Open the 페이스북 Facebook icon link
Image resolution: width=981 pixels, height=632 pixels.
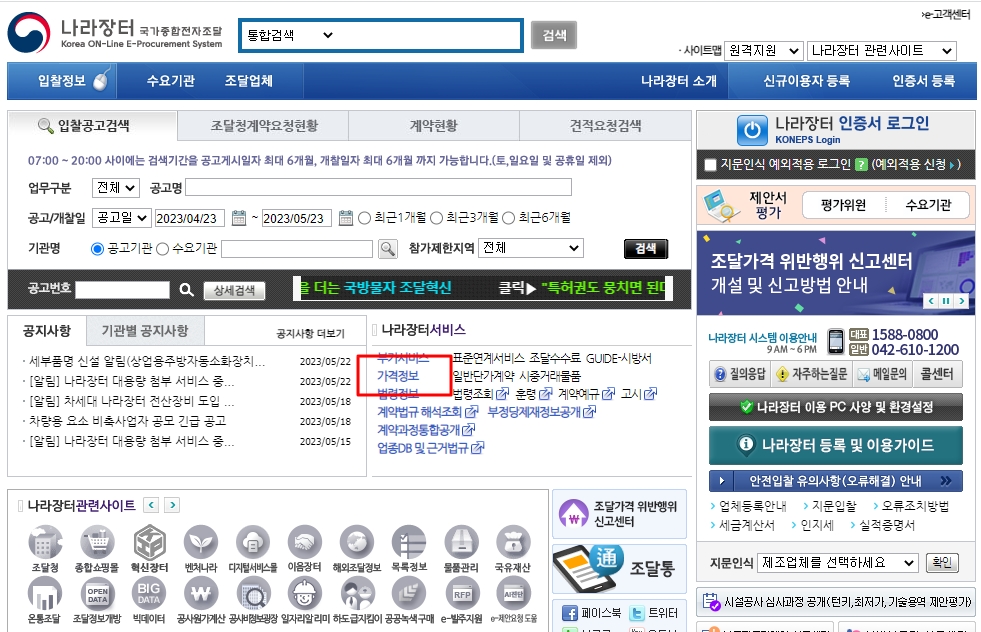571,613
